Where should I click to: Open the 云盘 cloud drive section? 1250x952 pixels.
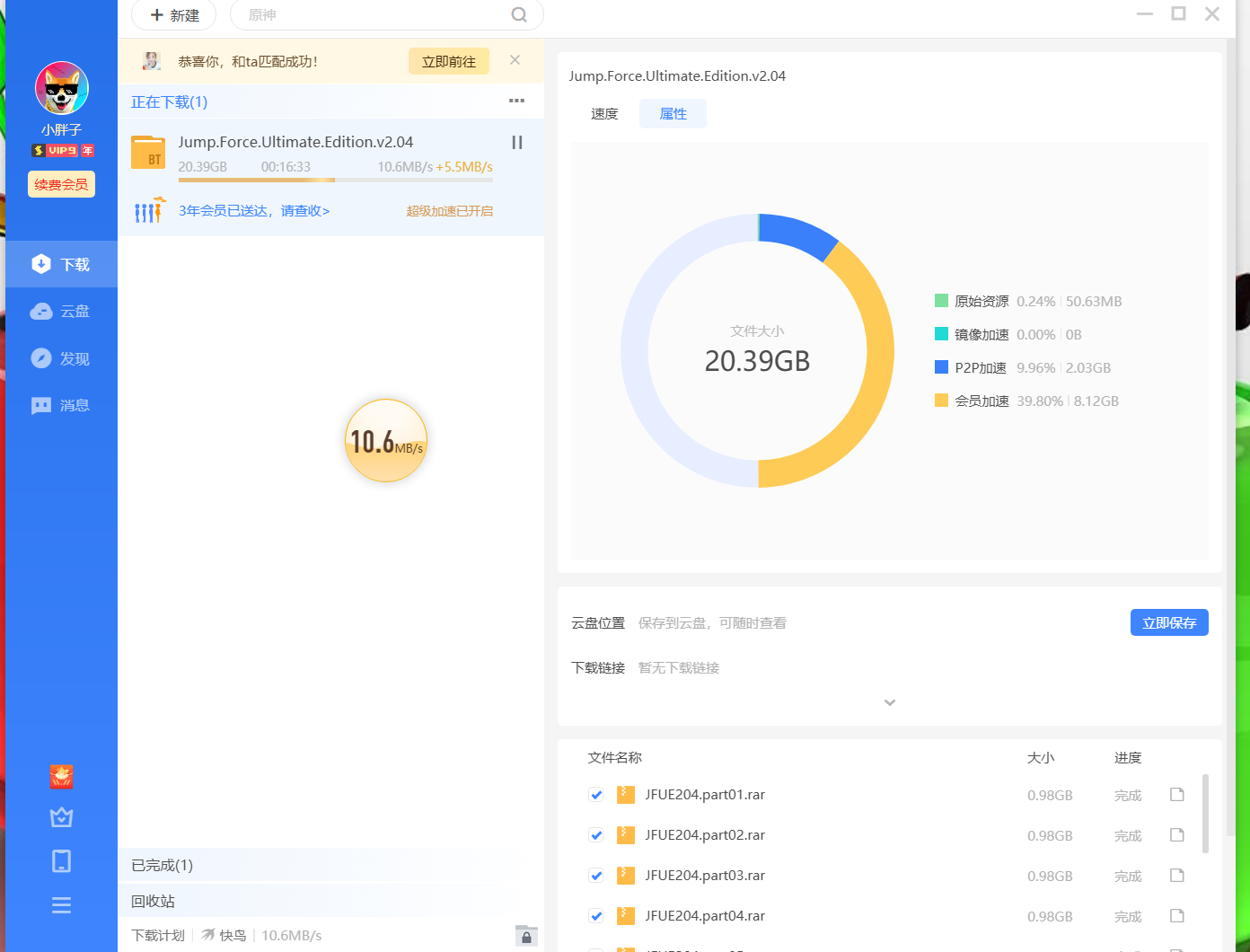click(x=61, y=312)
